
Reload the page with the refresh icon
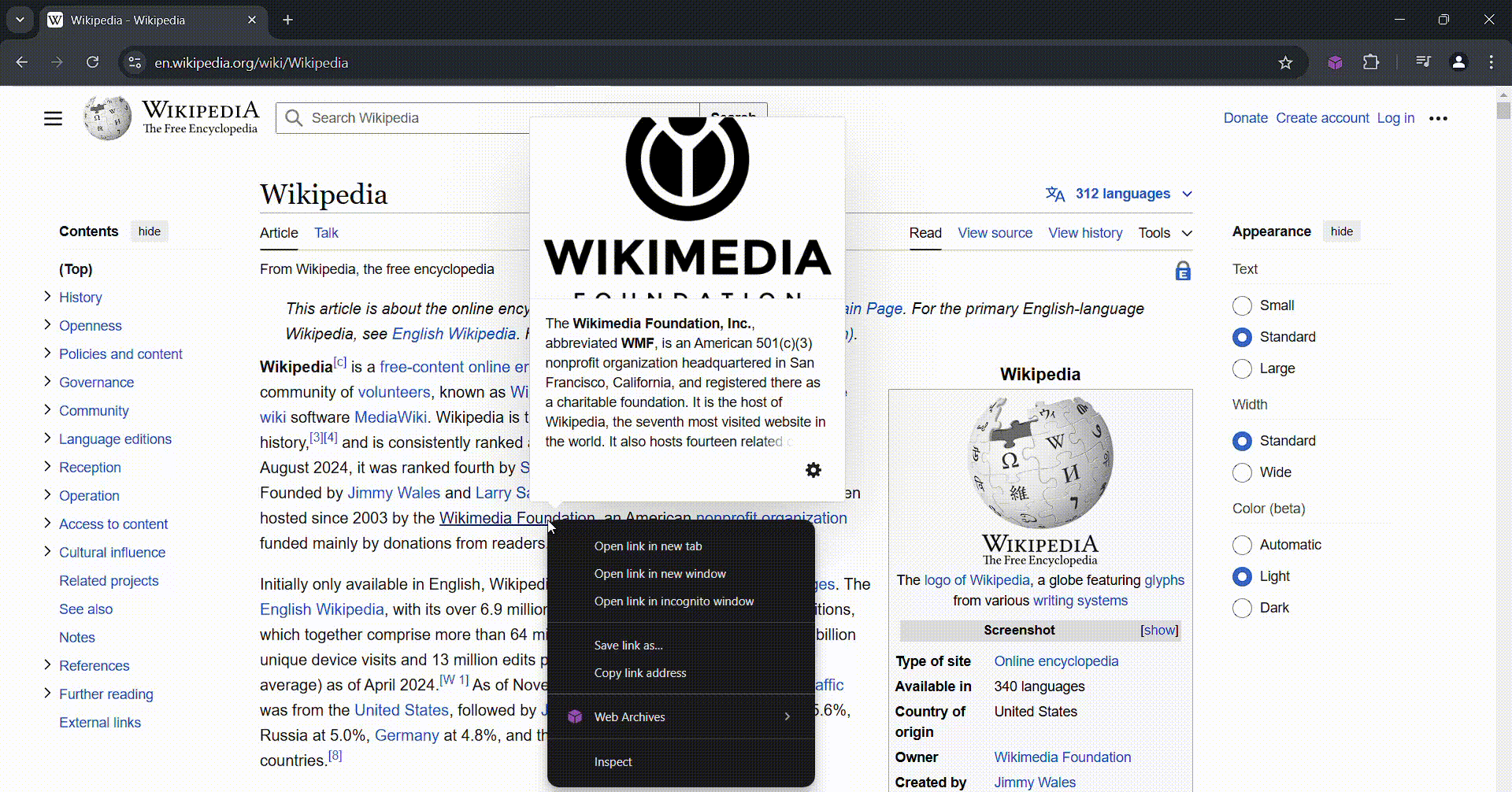tap(93, 63)
